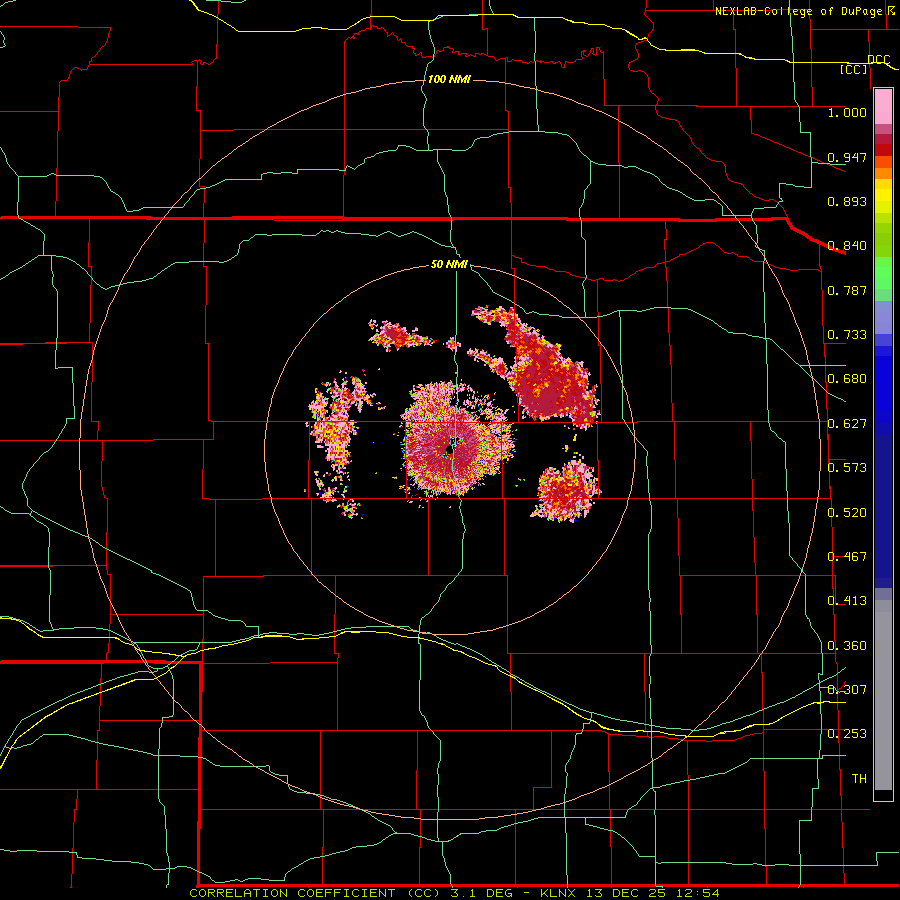Click the 0.840 scale value
This screenshot has height=900, width=900.
[847, 246]
